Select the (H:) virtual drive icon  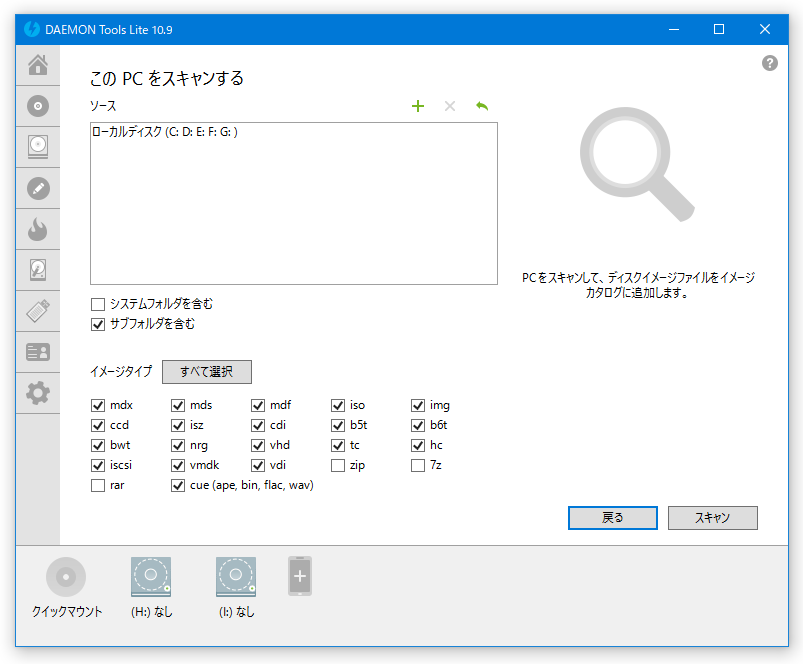point(151,577)
